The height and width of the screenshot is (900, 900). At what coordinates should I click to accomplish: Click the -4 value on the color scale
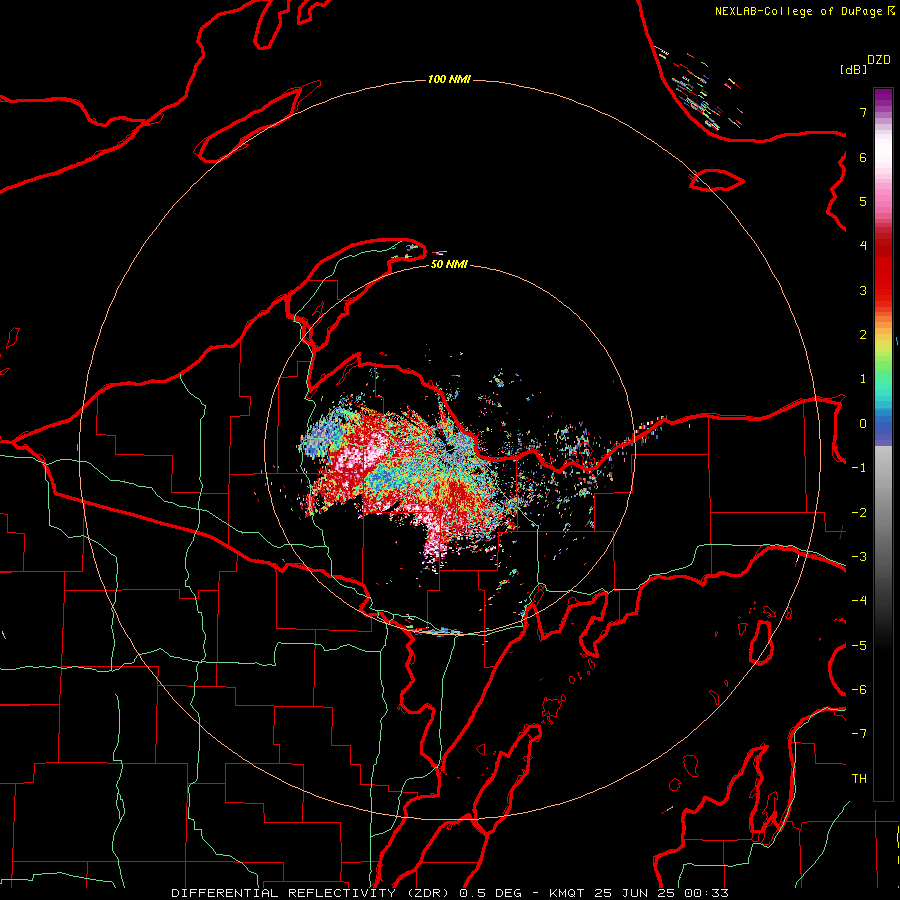click(859, 601)
